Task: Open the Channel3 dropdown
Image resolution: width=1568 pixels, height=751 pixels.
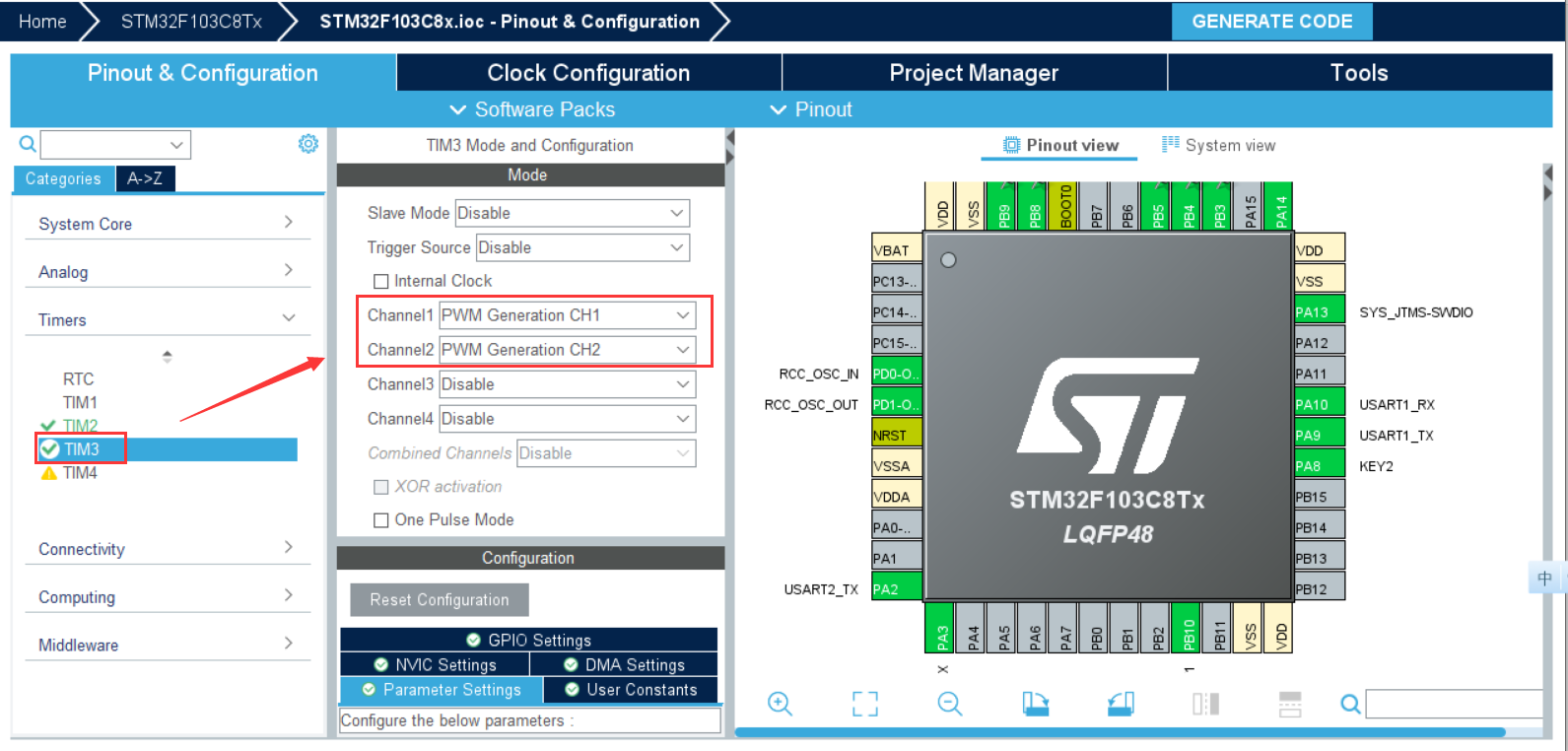Action: point(567,384)
